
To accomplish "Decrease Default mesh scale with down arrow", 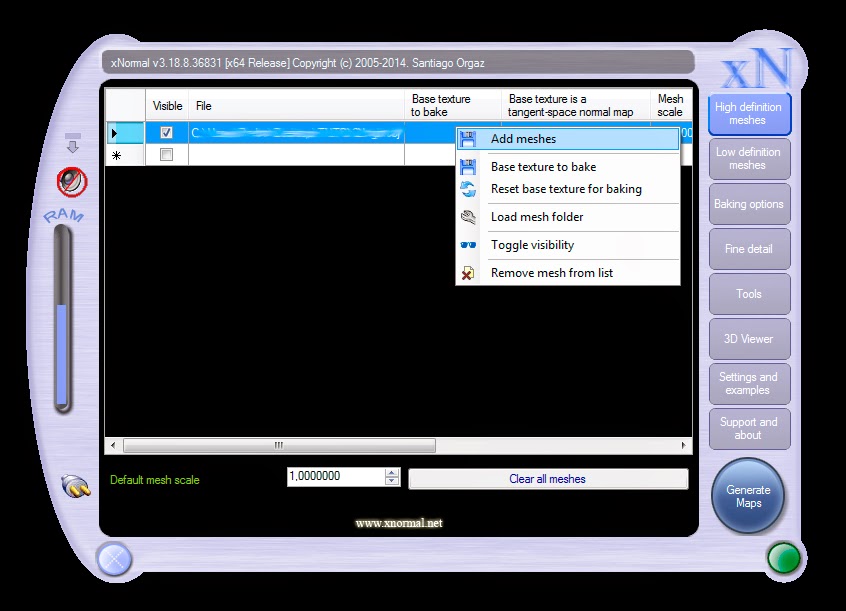I will (392, 481).
